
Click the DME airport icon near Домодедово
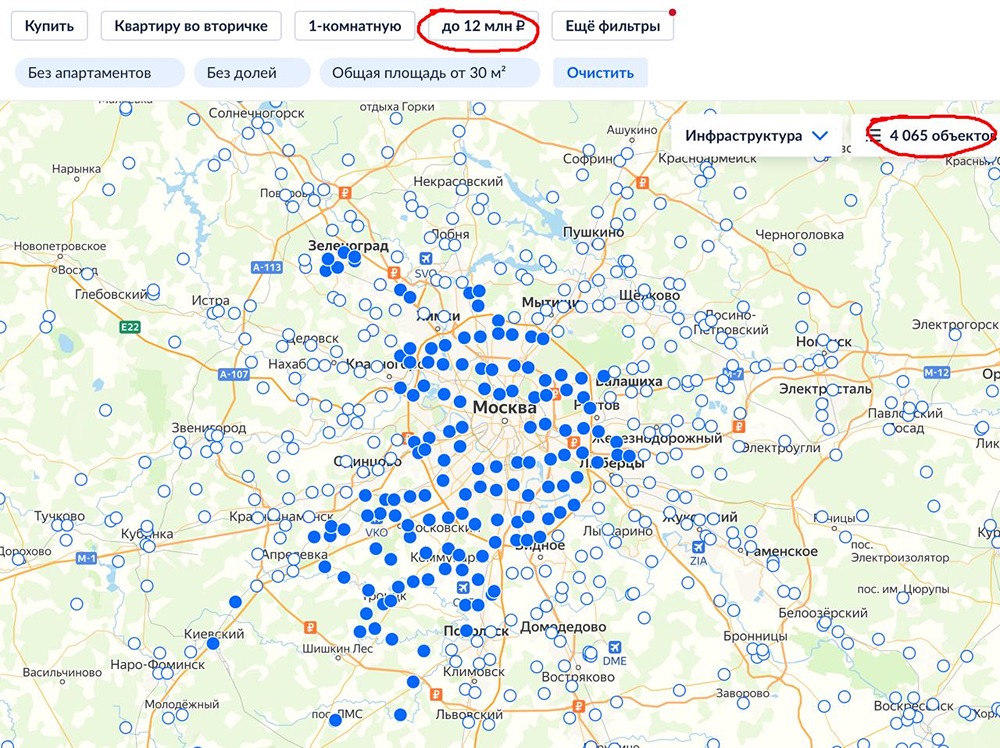coord(614,647)
